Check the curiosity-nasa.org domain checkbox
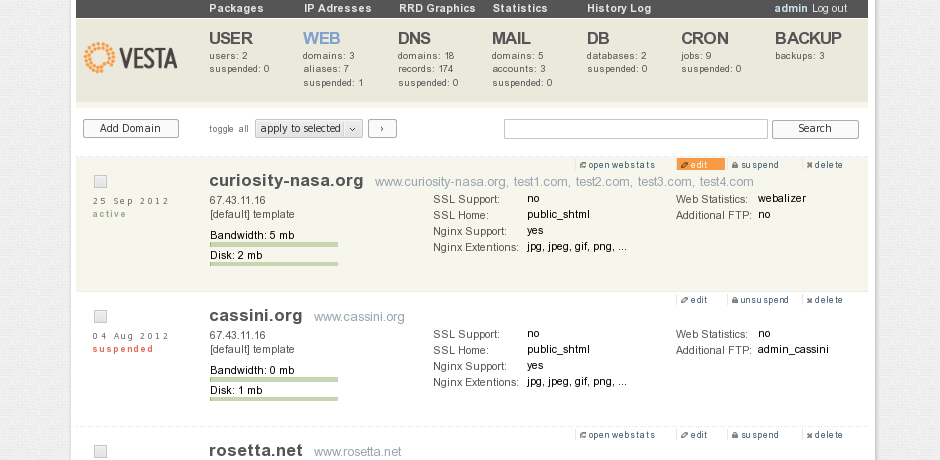The image size is (940, 460). click(100, 181)
